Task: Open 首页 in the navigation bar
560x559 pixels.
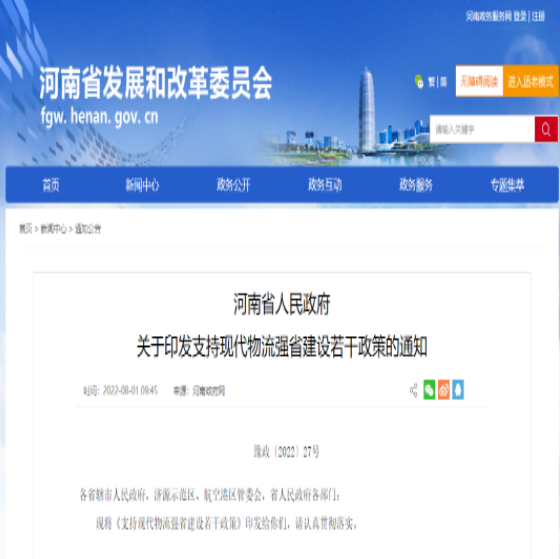Action: (51, 185)
